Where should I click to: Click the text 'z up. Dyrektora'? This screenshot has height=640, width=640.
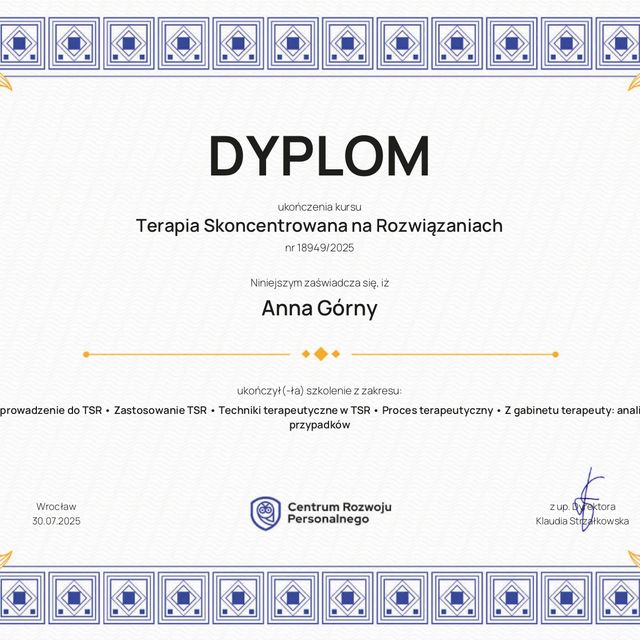582,507
